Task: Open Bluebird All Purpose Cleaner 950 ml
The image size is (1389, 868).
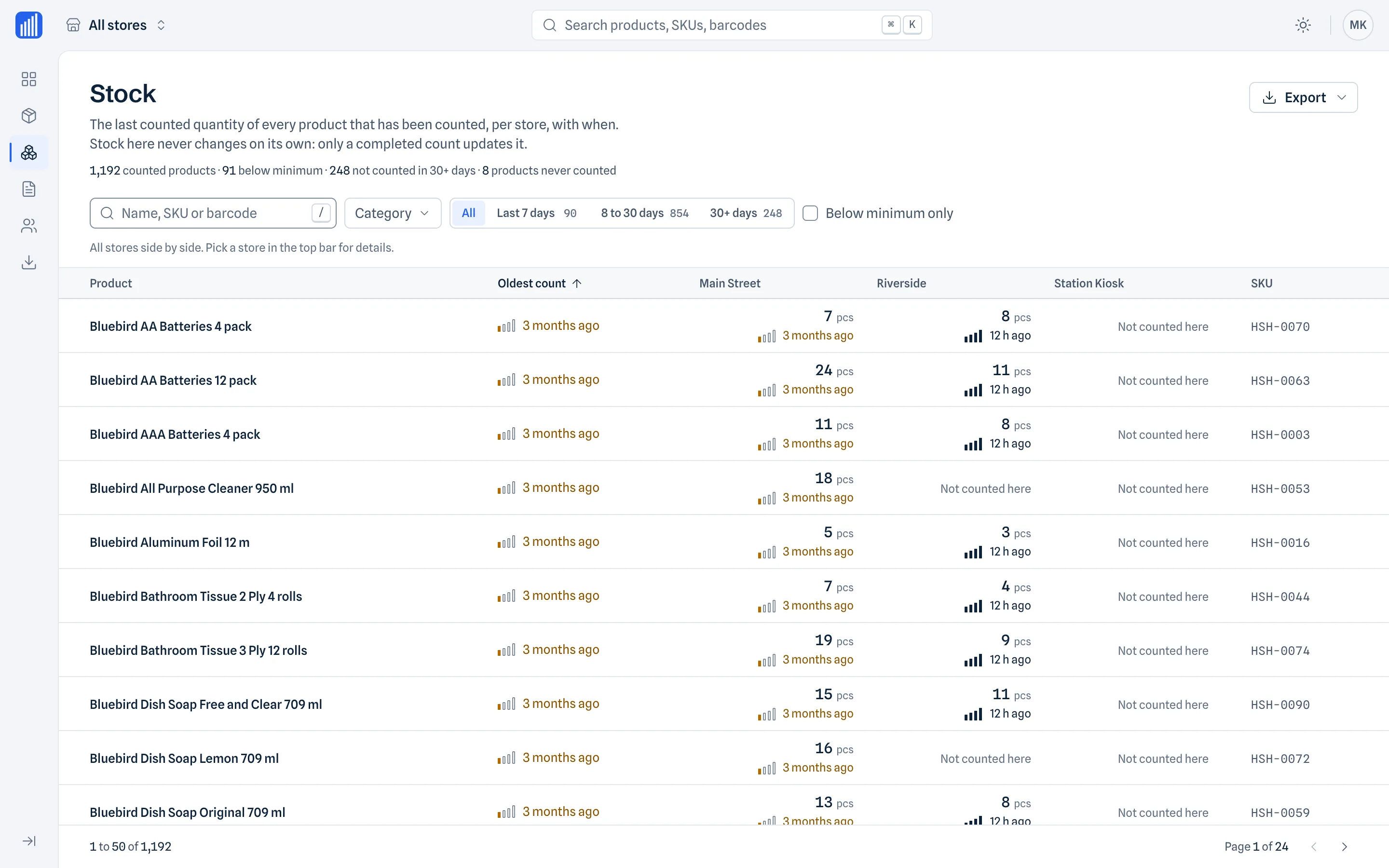Action: click(x=191, y=488)
